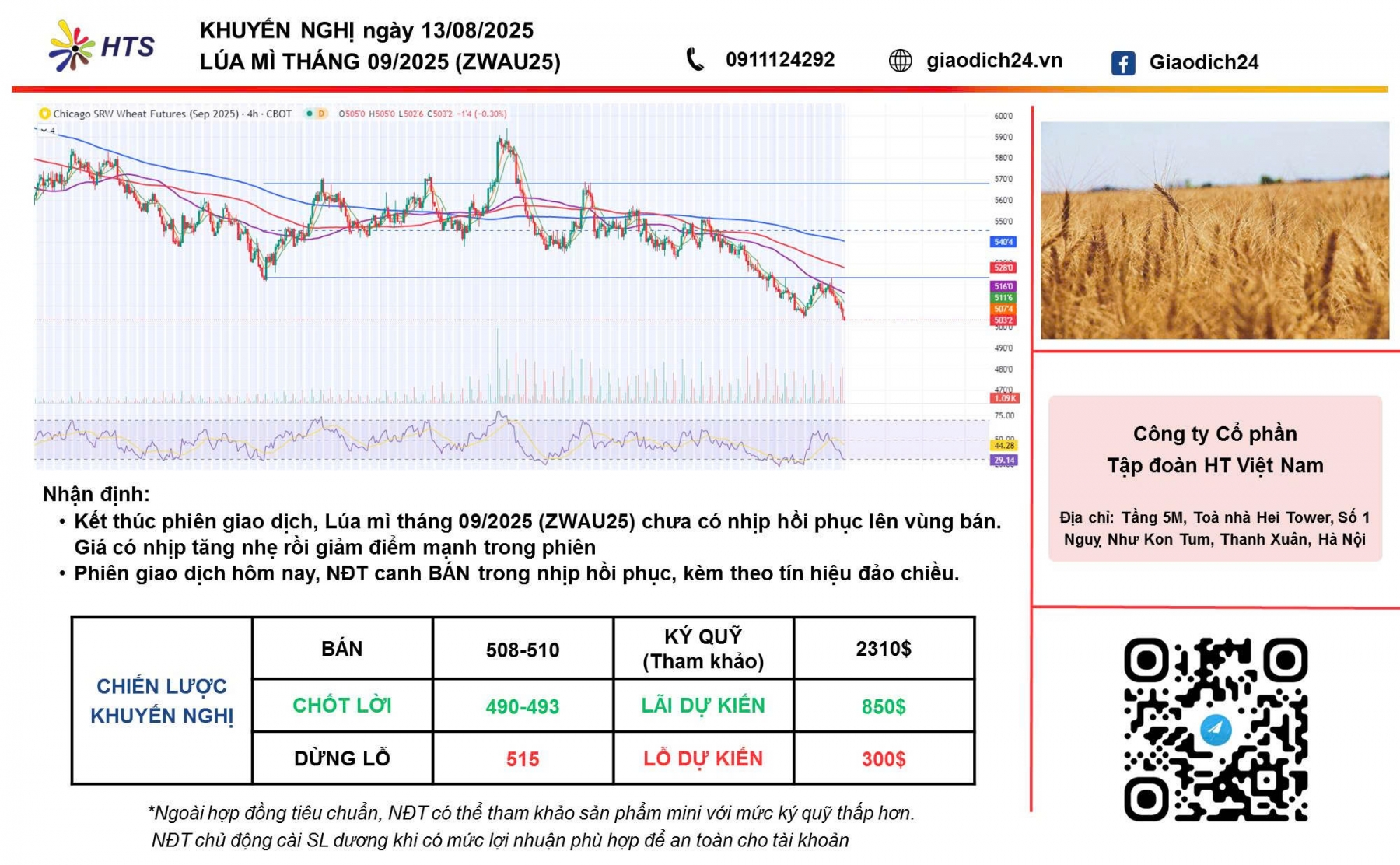Open the giaodich24.vn website link
The height and width of the screenshot is (865, 1400).
(994, 61)
